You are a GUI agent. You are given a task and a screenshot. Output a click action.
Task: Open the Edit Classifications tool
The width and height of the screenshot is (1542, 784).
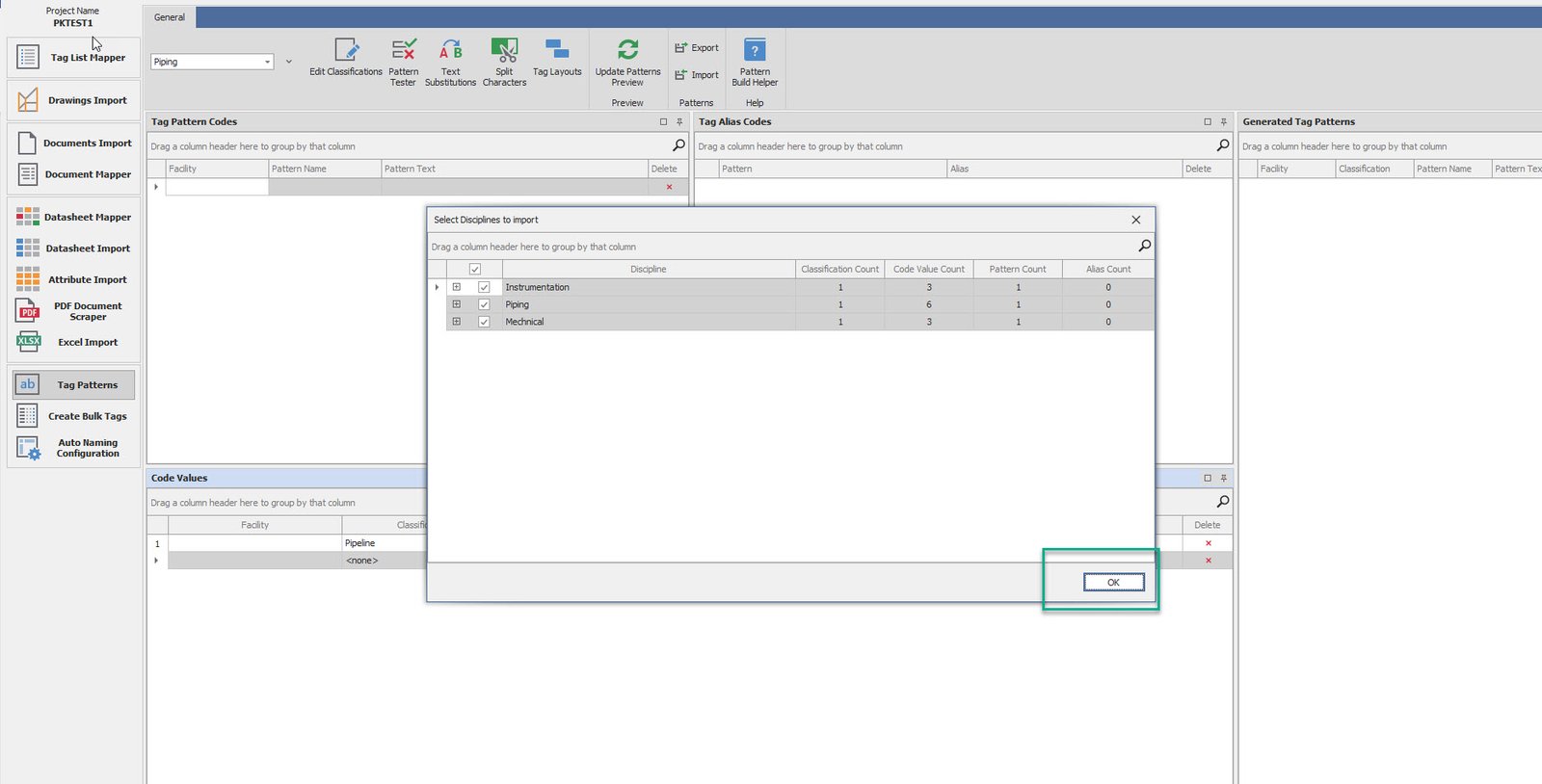click(x=346, y=58)
